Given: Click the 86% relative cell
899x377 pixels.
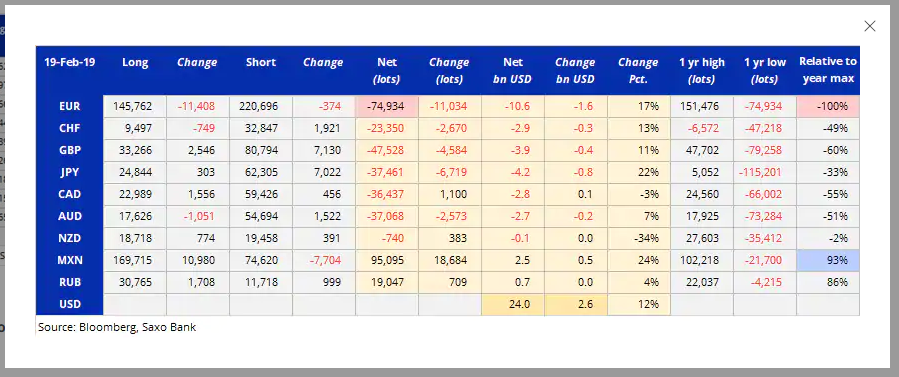Looking at the screenshot, I should [x=828, y=282].
